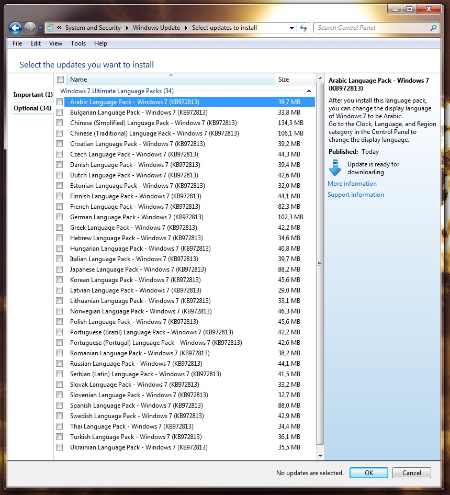The image size is (450, 495).
Task: Open the Edit menu
Action: (x=35, y=44)
